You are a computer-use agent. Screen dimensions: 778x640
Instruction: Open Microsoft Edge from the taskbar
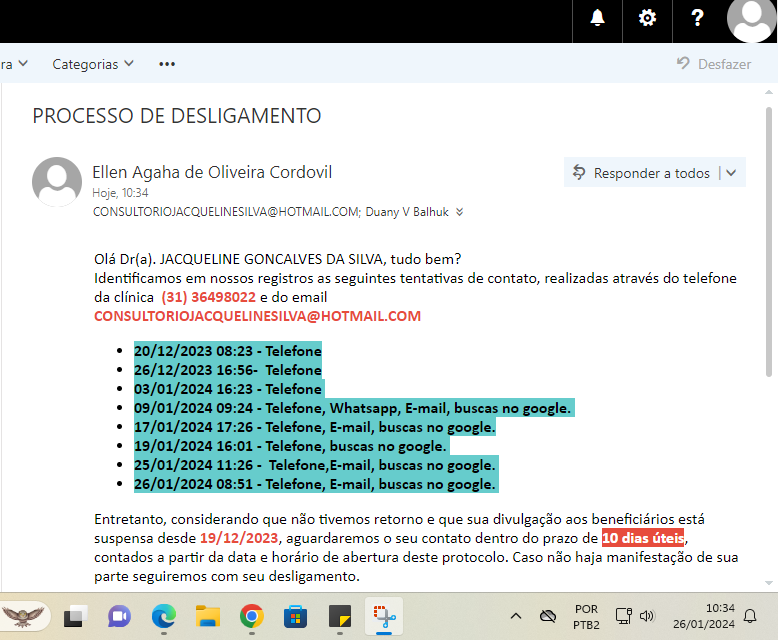pos(164,617)
